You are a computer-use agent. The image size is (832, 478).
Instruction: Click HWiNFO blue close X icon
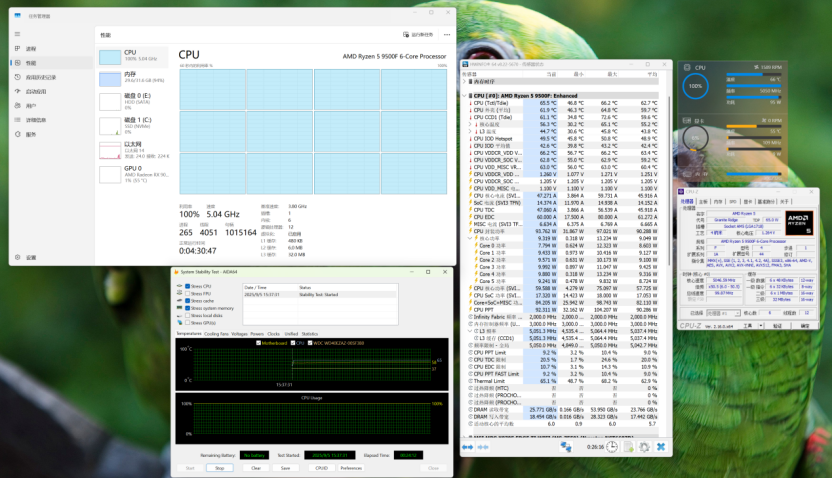coord(661,446)
